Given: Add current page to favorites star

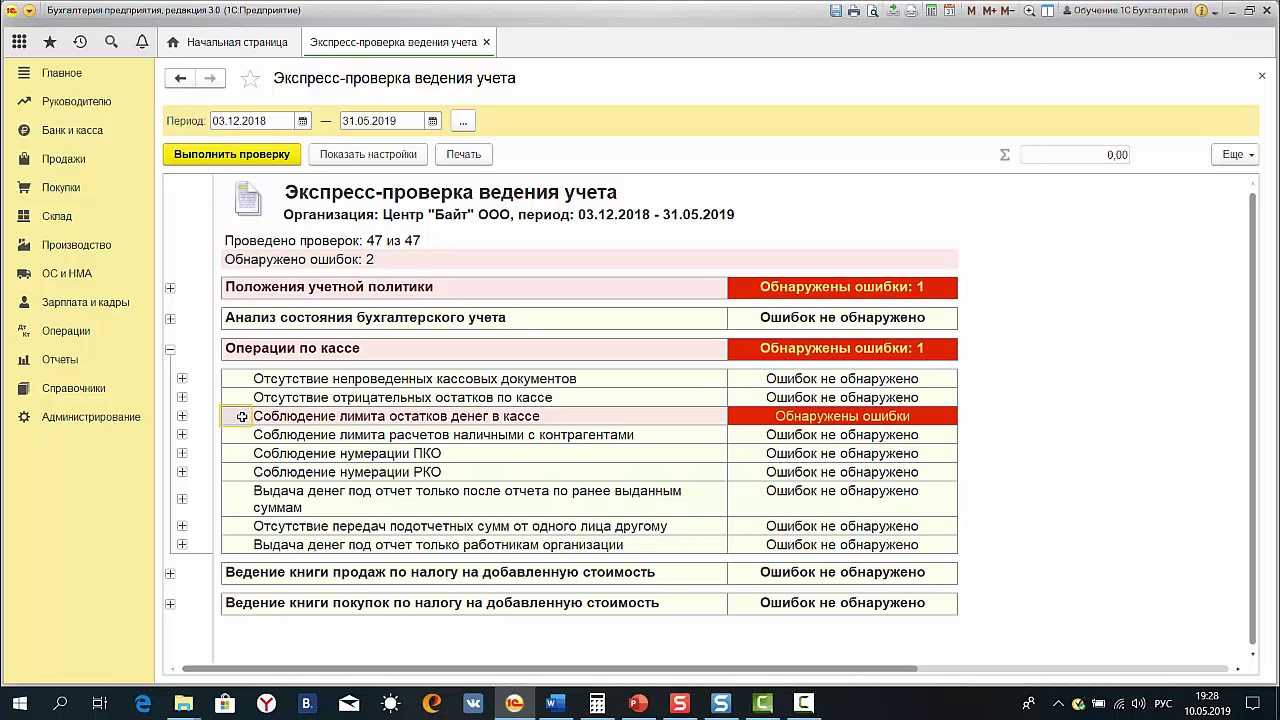Looking at the screenshot, I should pyautogui.click(x=250, y=78).
